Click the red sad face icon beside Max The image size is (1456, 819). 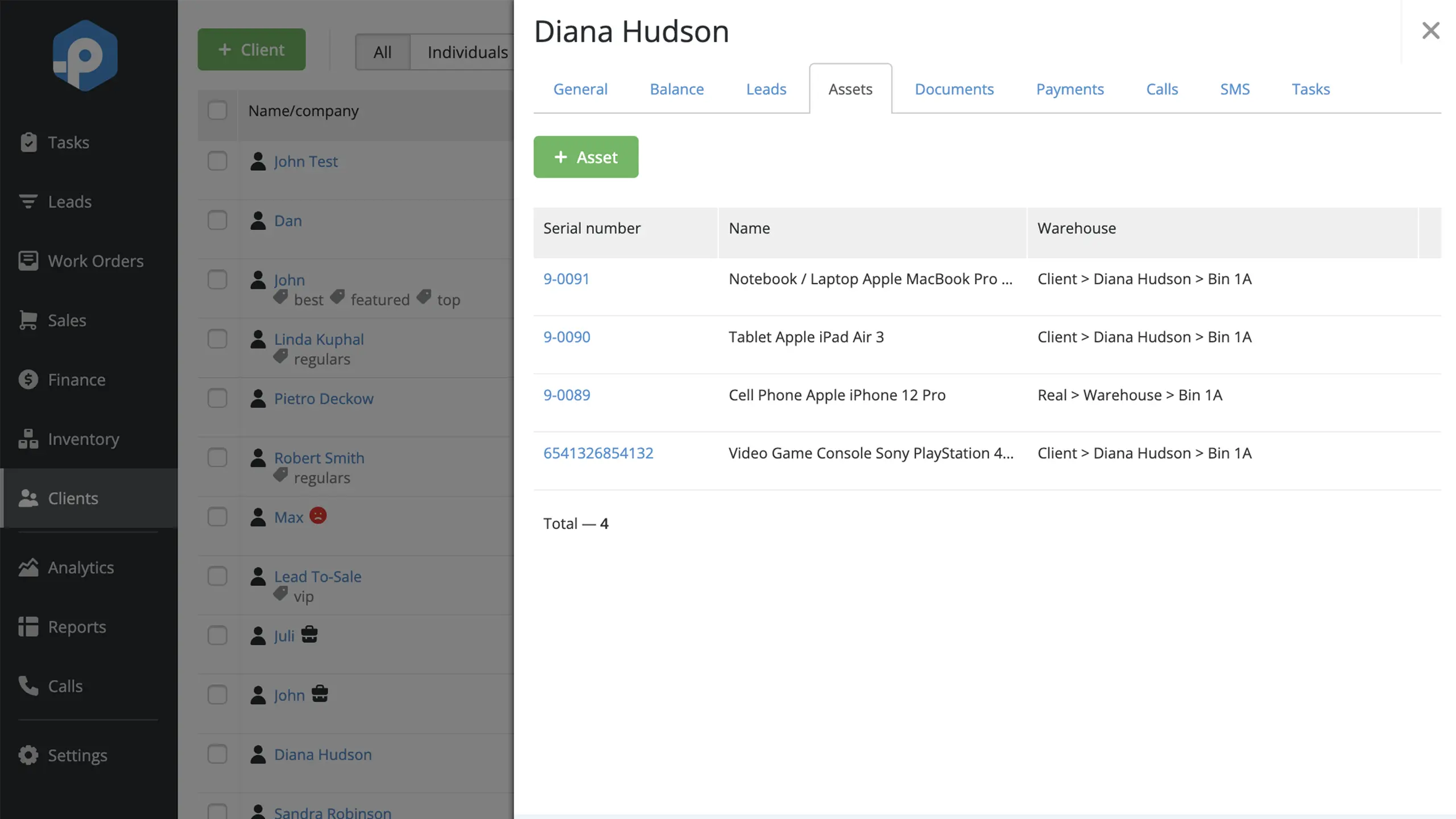point(318,515)
